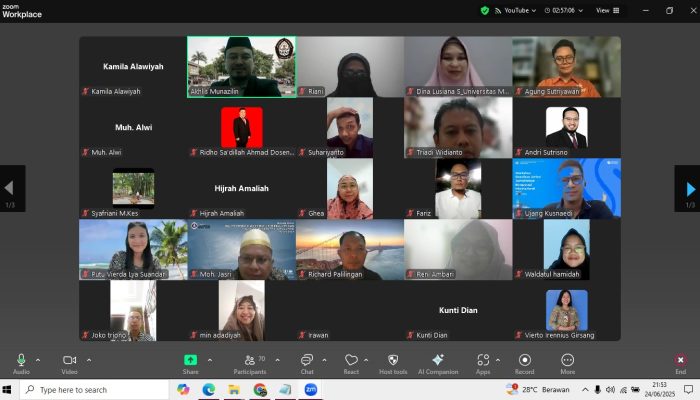The width and height of the screenshot is (700, 400).
Task: Open Google Chrome from the taskbar
Action: tap(260, 390)
